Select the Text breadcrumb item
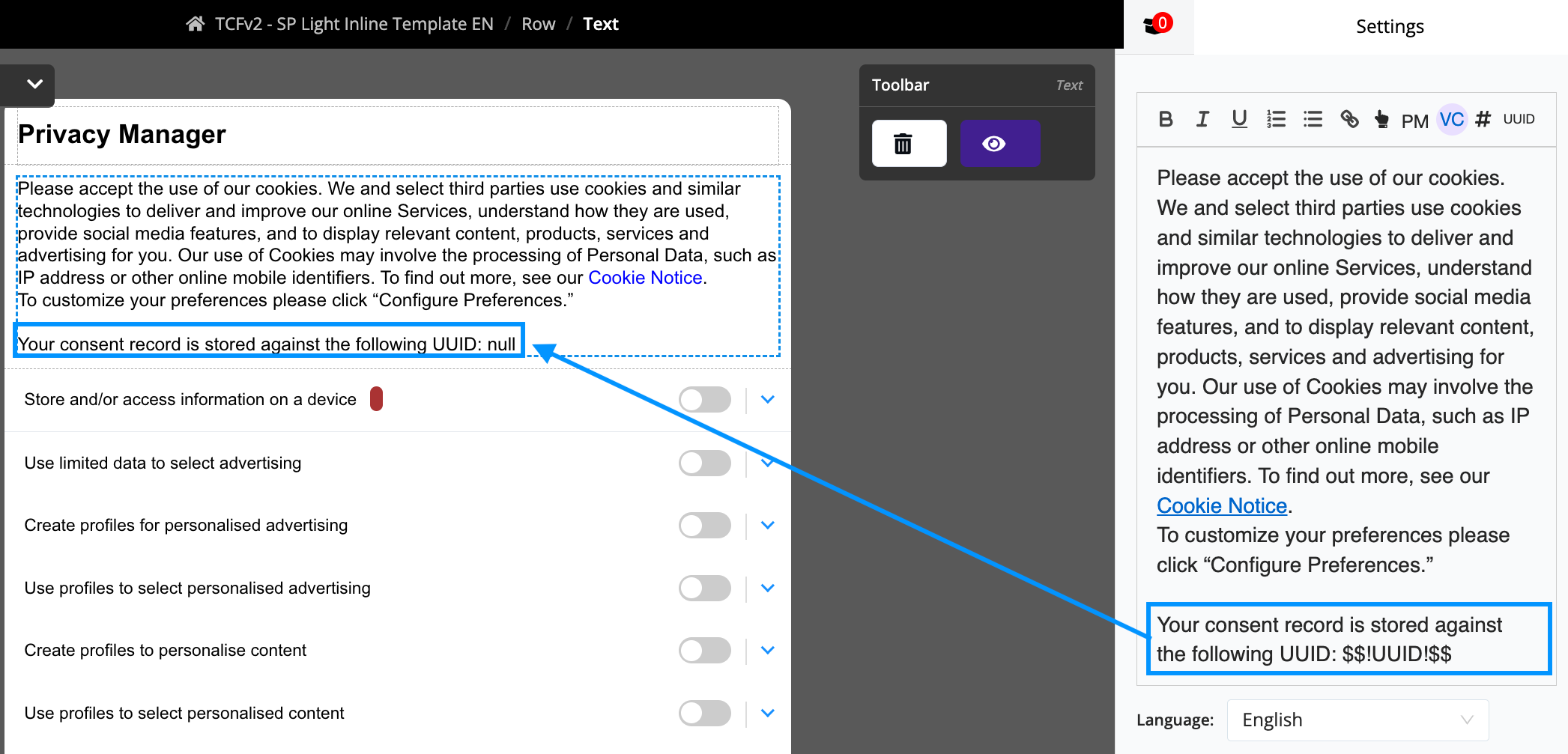This screenshot has width=1568, height=754. [x=600, y=24]
